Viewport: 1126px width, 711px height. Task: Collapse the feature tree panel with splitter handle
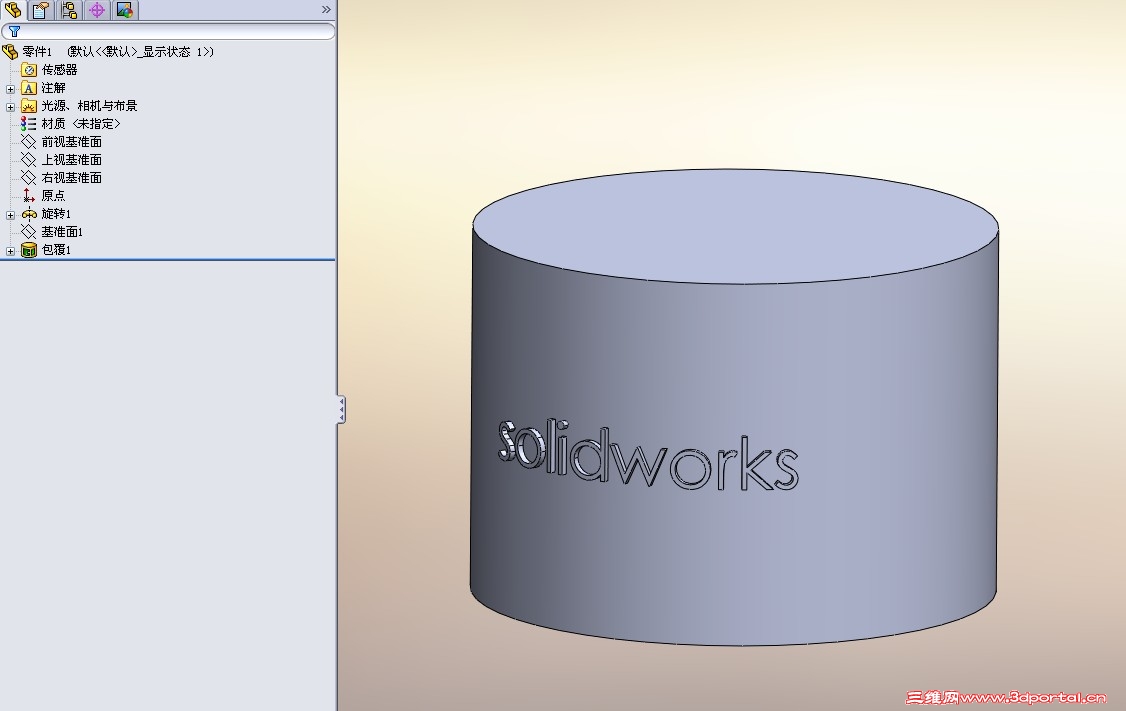point(341,409)
